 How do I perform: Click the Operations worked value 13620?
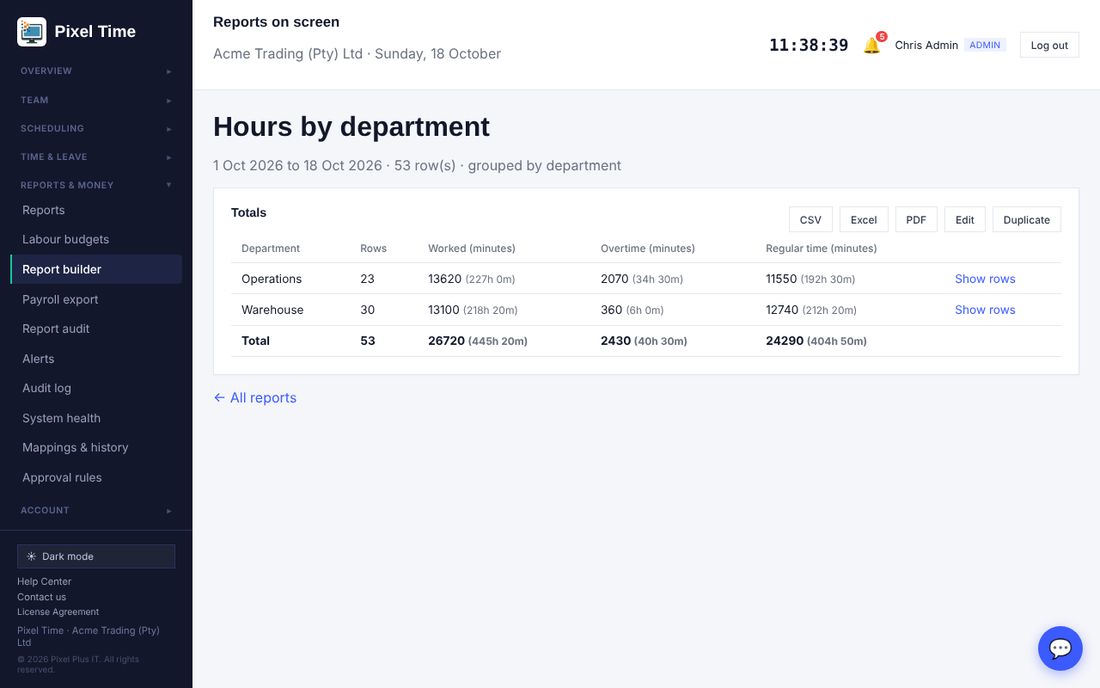445,279
